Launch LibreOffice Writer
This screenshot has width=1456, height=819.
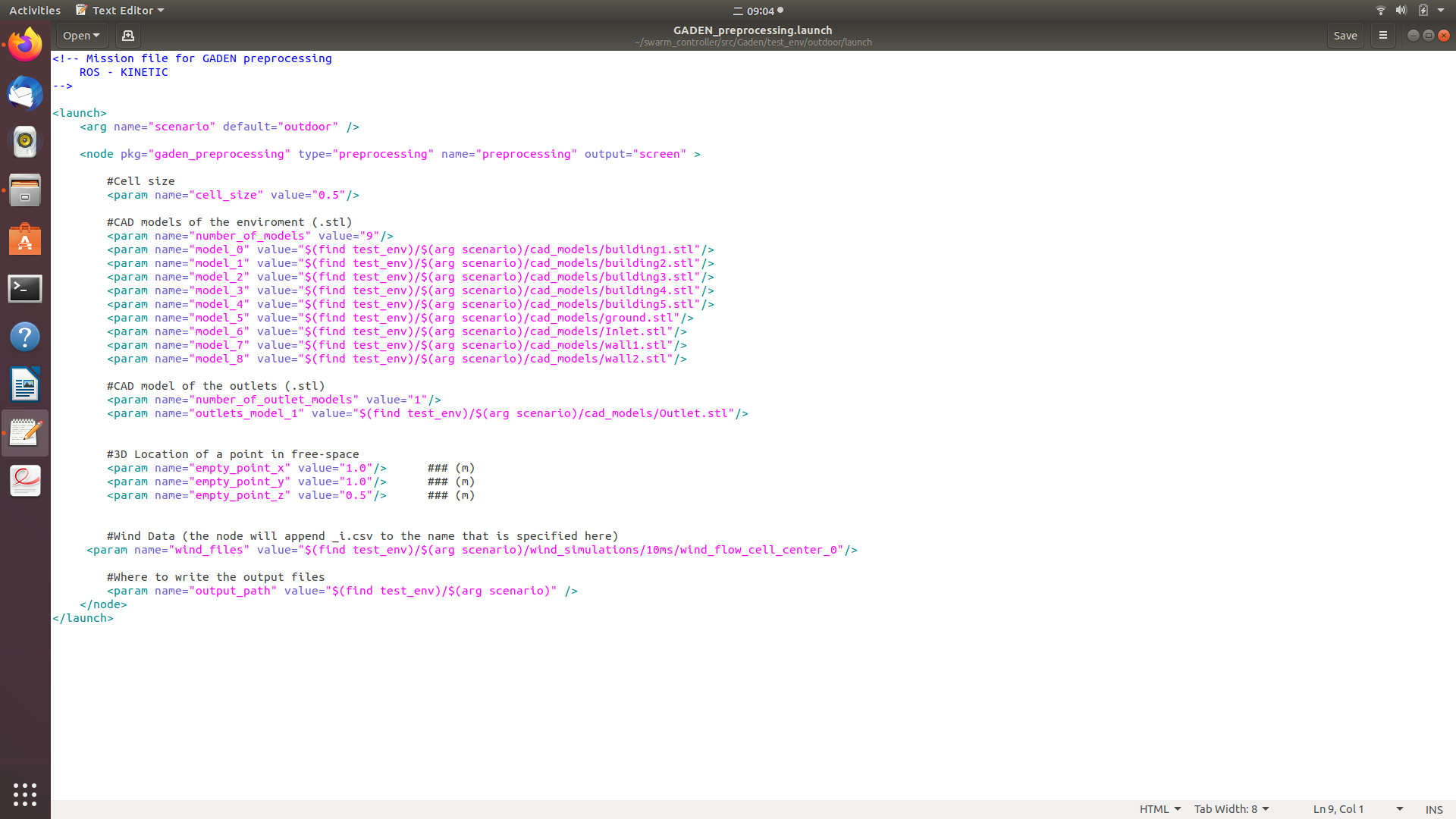(x=25, y=384)
